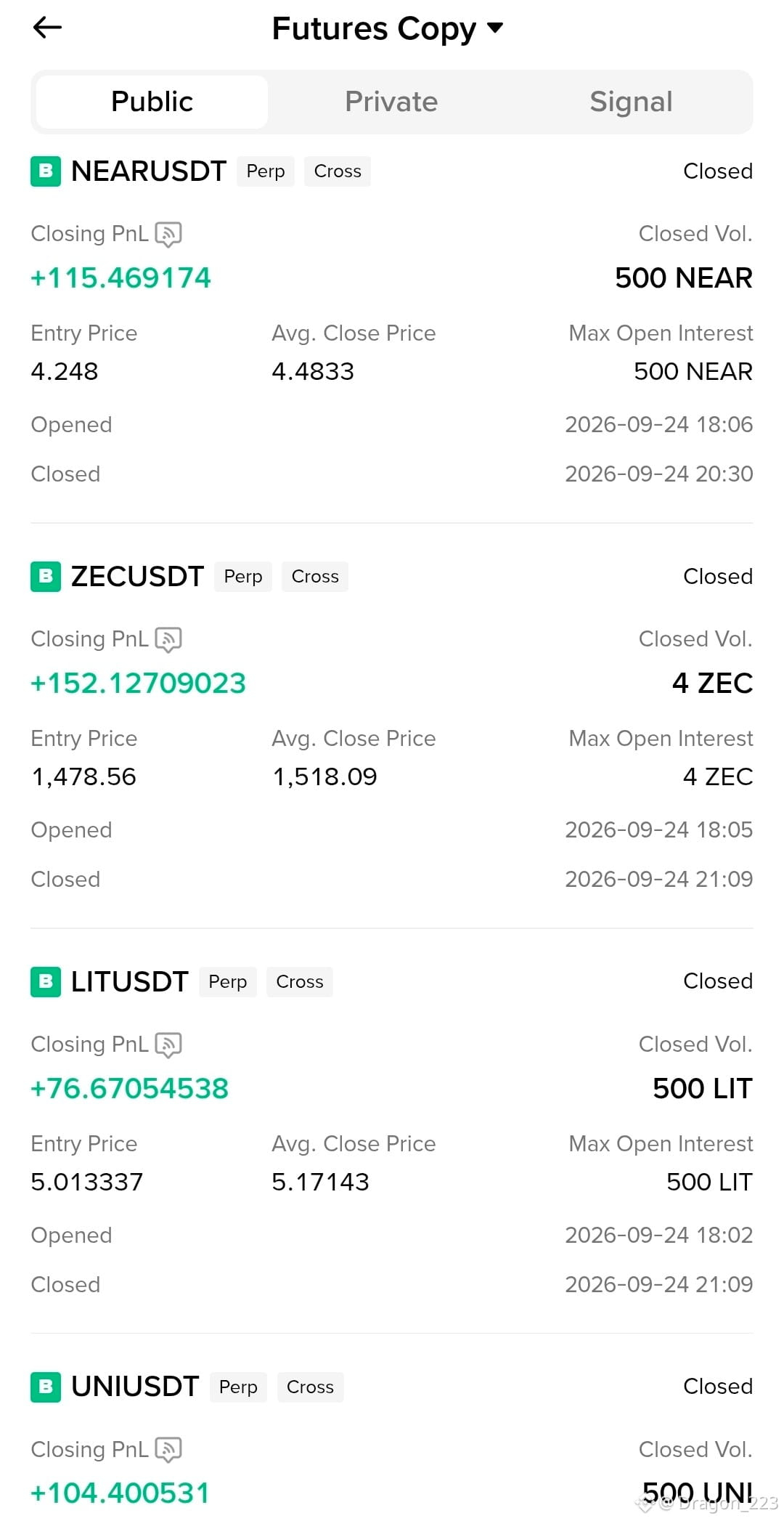
Task: Open the NEARUSDT position title
Action: tap(149, 171)
